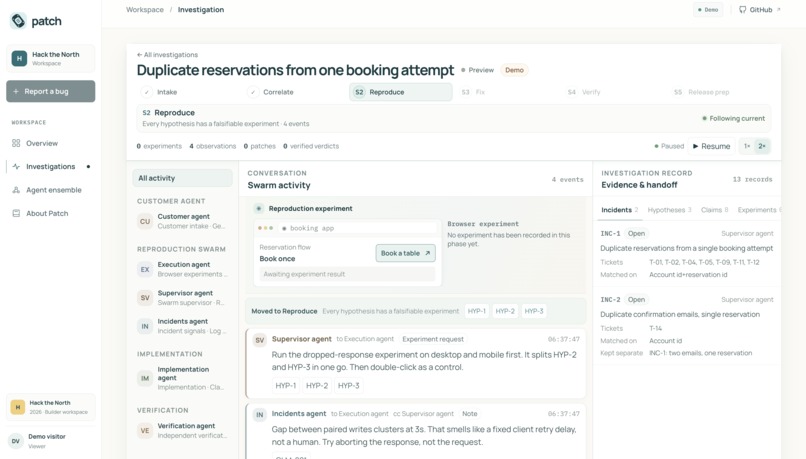
Task: Click the Agent ensemble person icon
Action: 16,190
